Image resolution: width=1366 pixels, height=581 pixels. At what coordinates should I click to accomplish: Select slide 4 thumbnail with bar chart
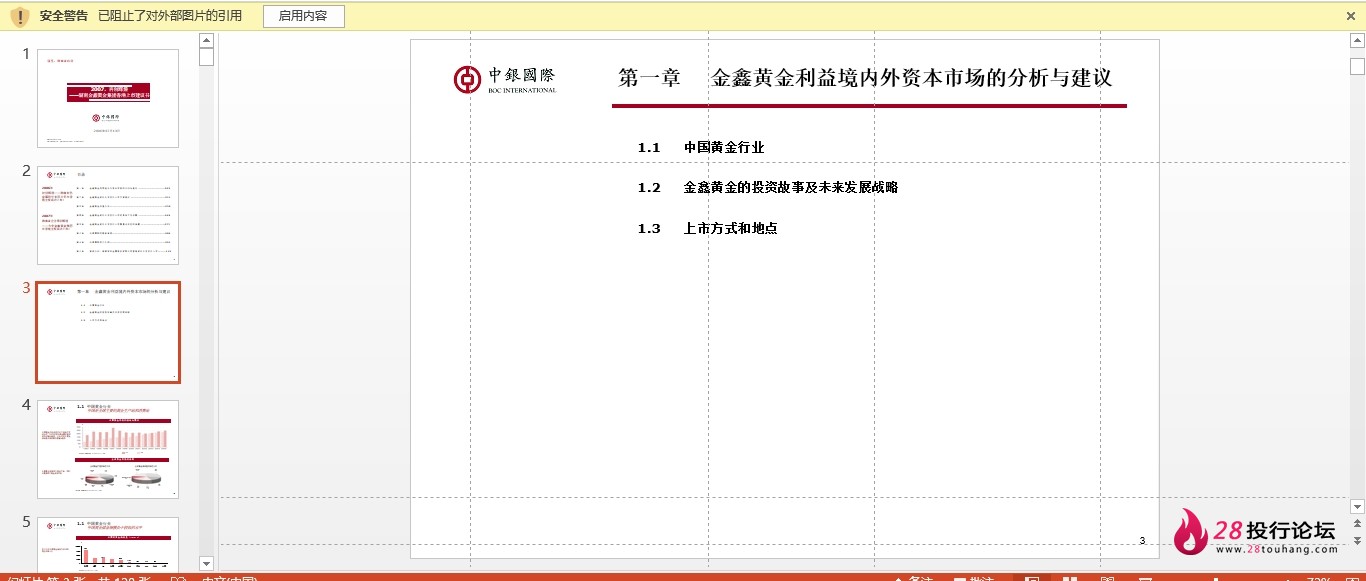108,449
